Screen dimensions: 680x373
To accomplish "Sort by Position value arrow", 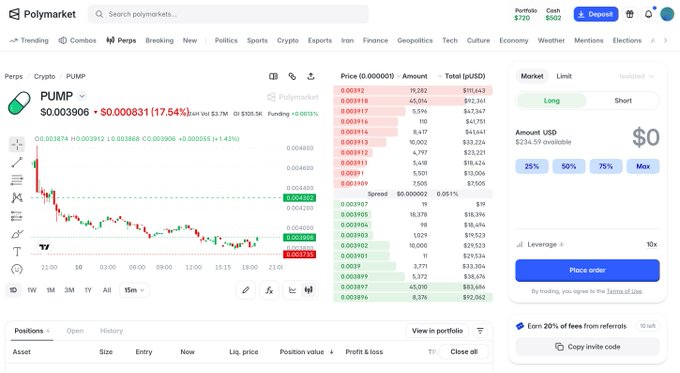I will coord(331,352).
